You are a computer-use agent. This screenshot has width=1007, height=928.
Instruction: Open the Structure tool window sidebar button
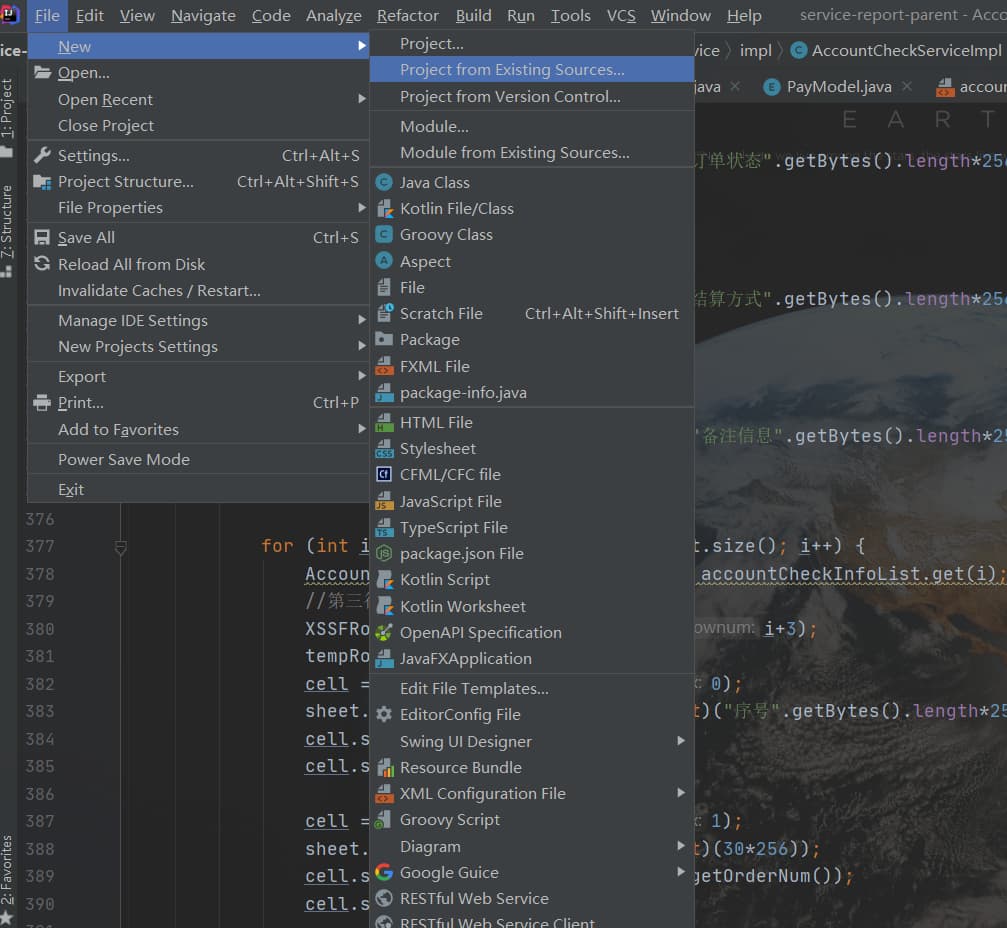pyautogui.click(x=8, y=225)
